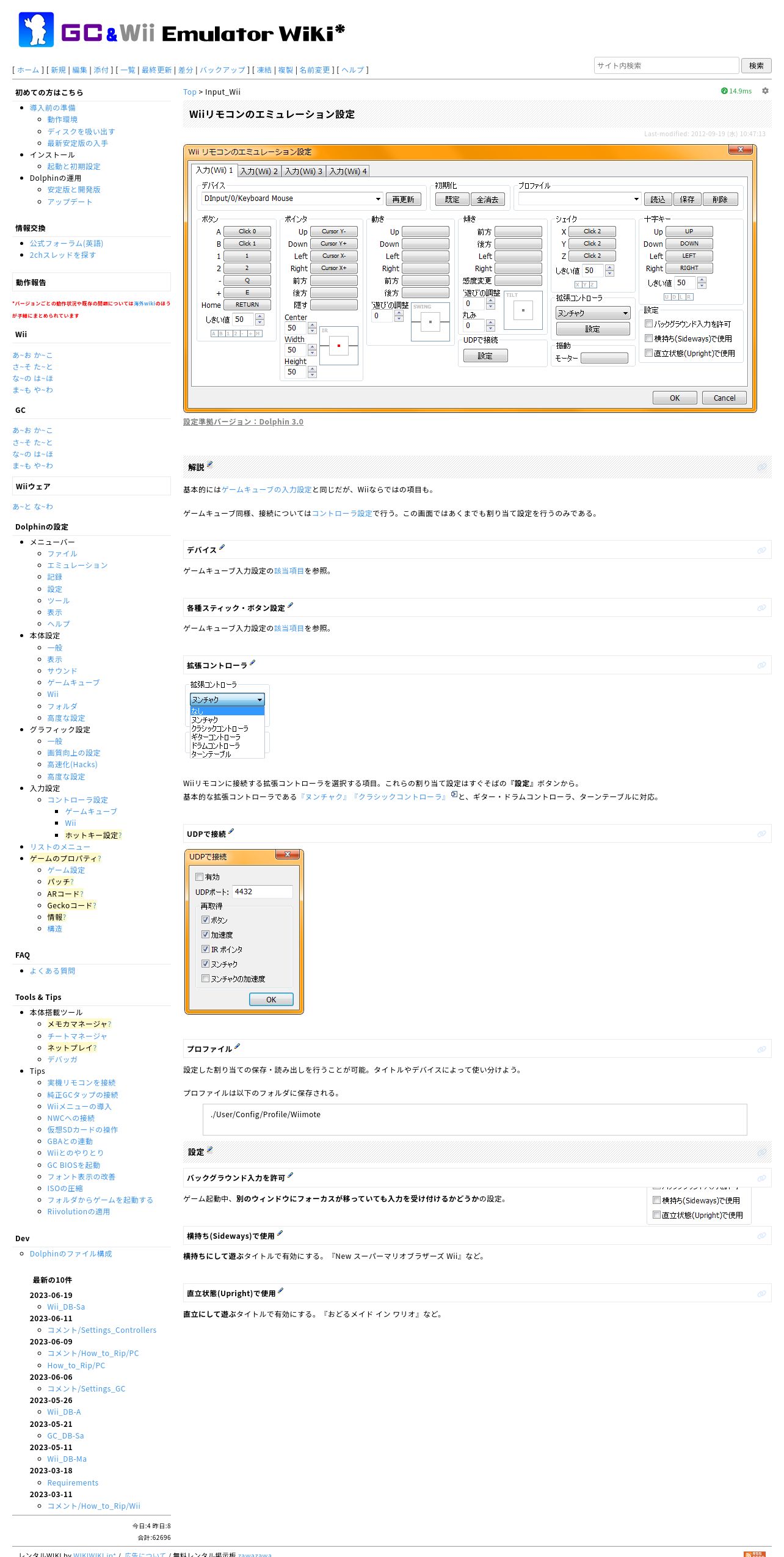
Task: Click anchor icon on 設定 heading row
Action: click(x=761, y=1152)
